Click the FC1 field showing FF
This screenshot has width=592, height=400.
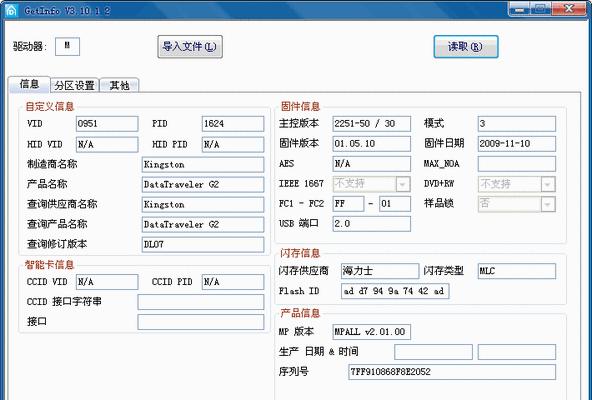pyautogui.click(x=348, y=204)
